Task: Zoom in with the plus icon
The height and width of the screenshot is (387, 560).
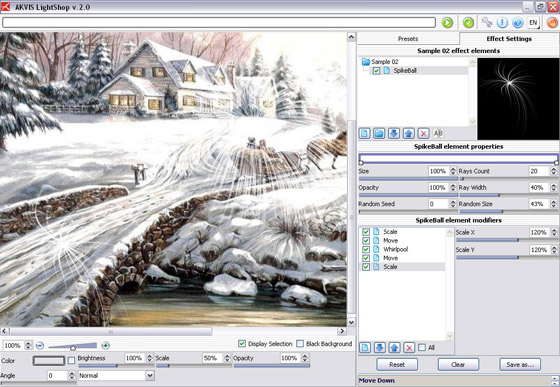Action: tap(105, 346)
